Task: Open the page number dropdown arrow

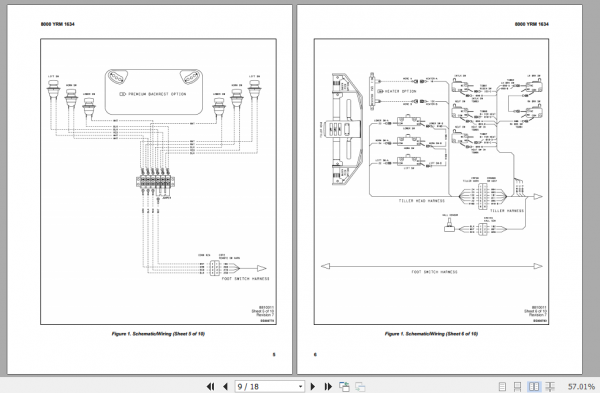Action: 300,386
